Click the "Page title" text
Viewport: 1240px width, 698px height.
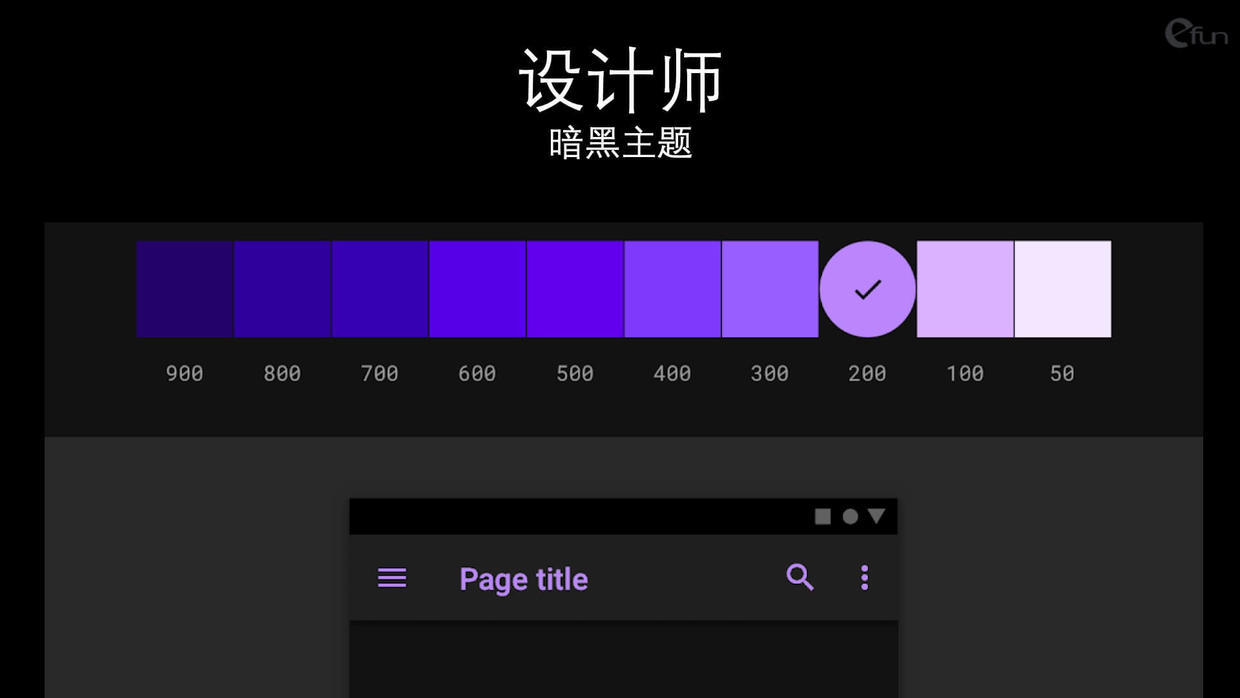coord(523,579)
